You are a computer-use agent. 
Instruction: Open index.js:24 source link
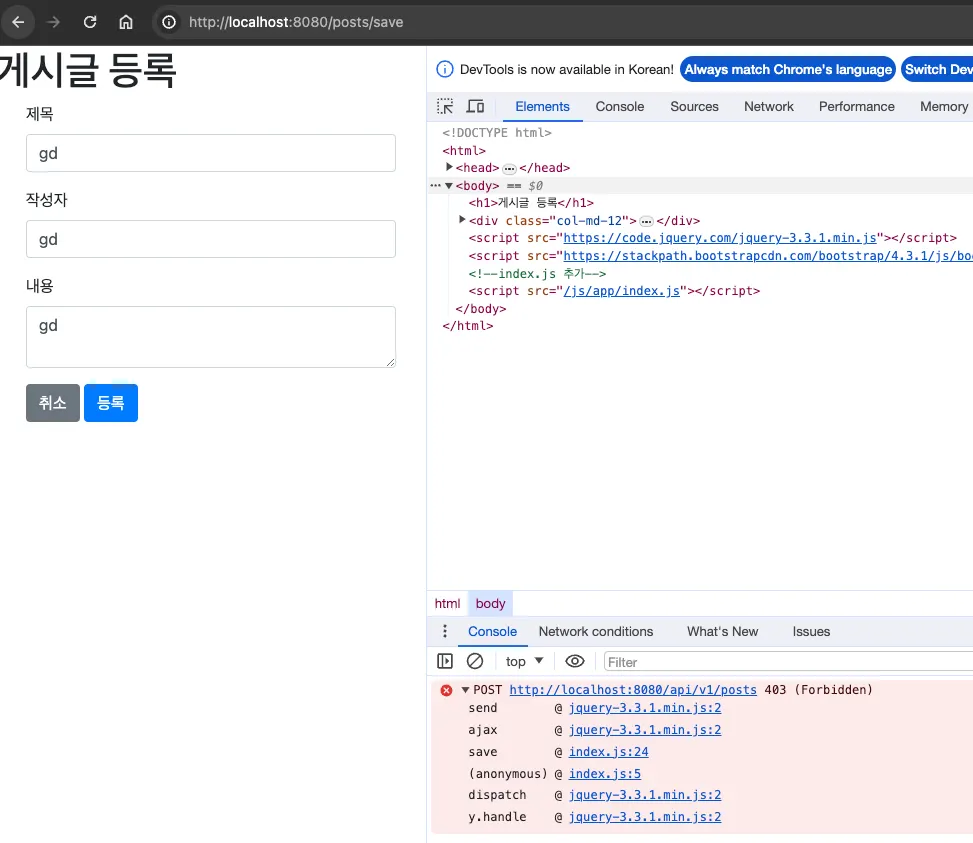pyautogui.click(x=608, y=752)
